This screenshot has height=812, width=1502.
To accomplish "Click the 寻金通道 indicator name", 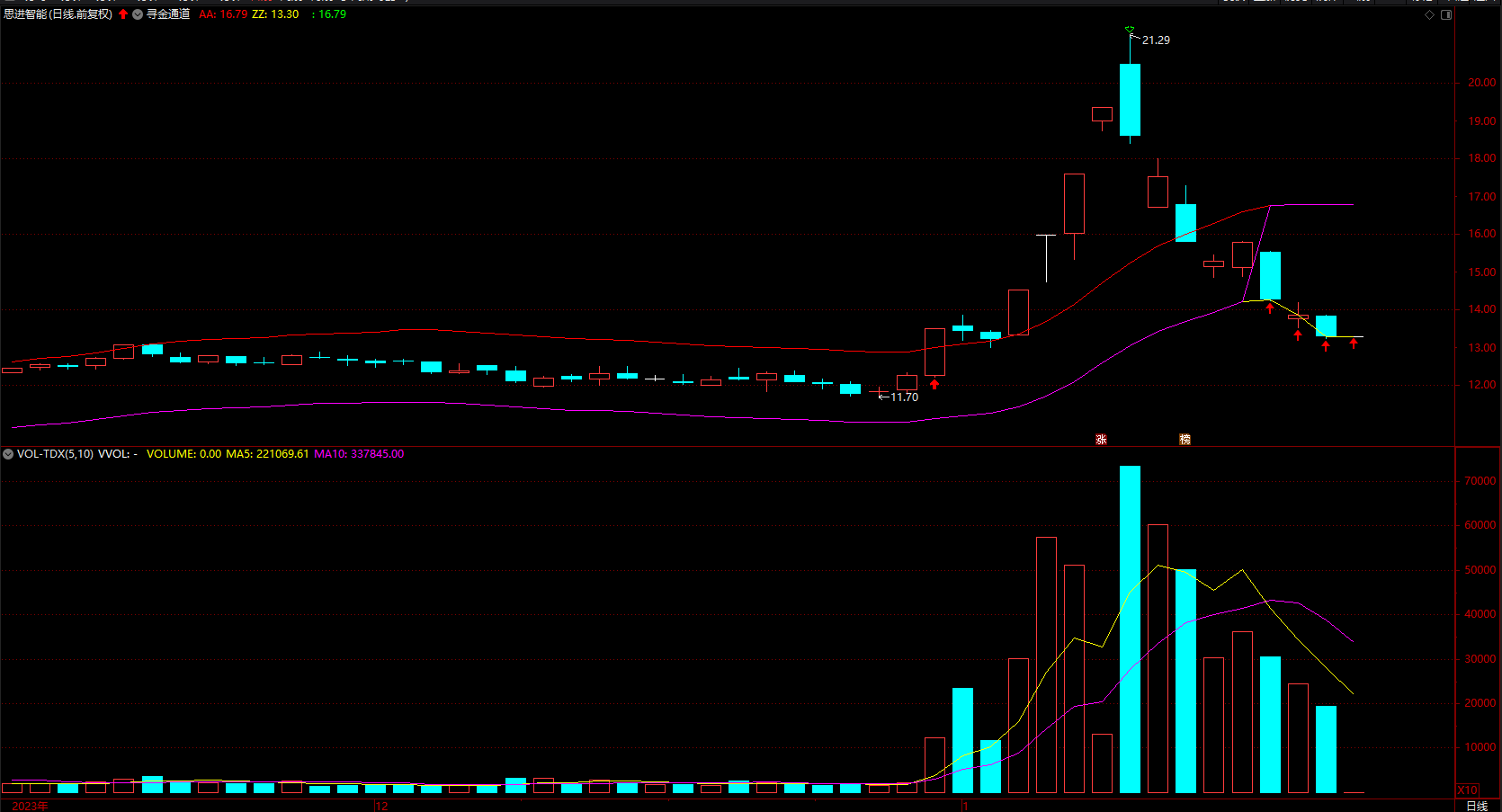I will click(x=168, y=14).
